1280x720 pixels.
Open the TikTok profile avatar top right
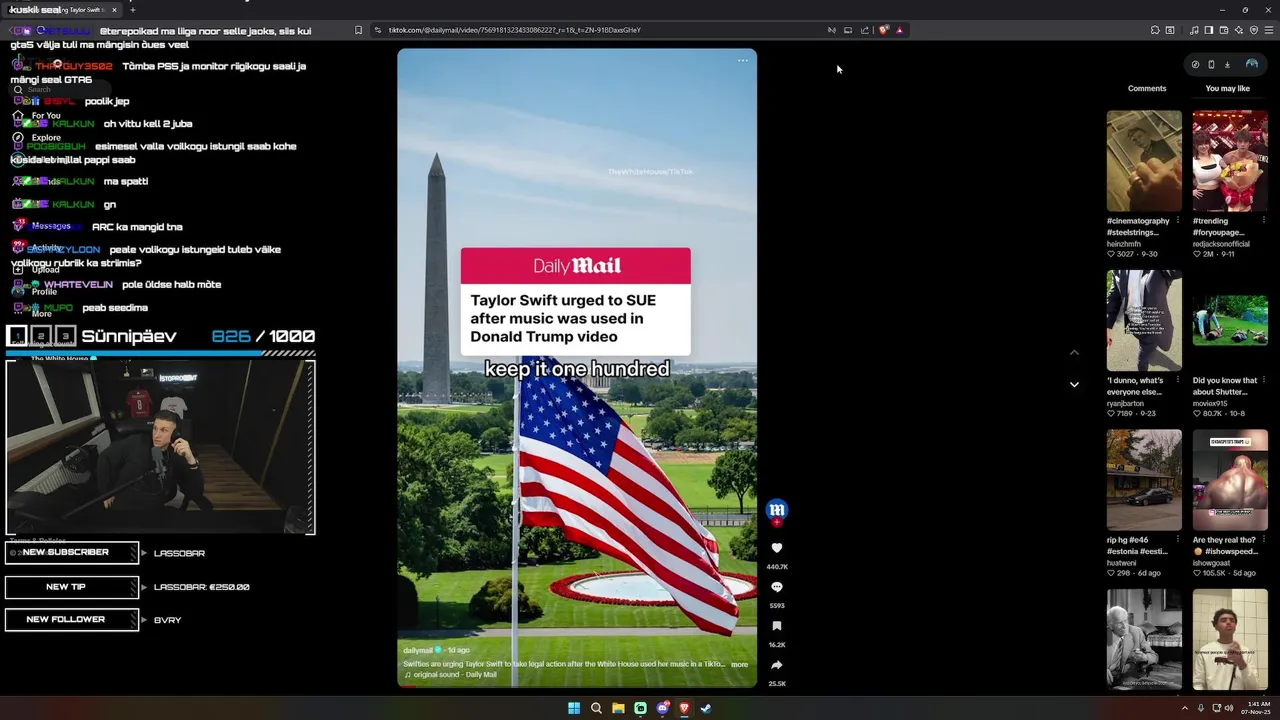click(x=1252, y=64)
